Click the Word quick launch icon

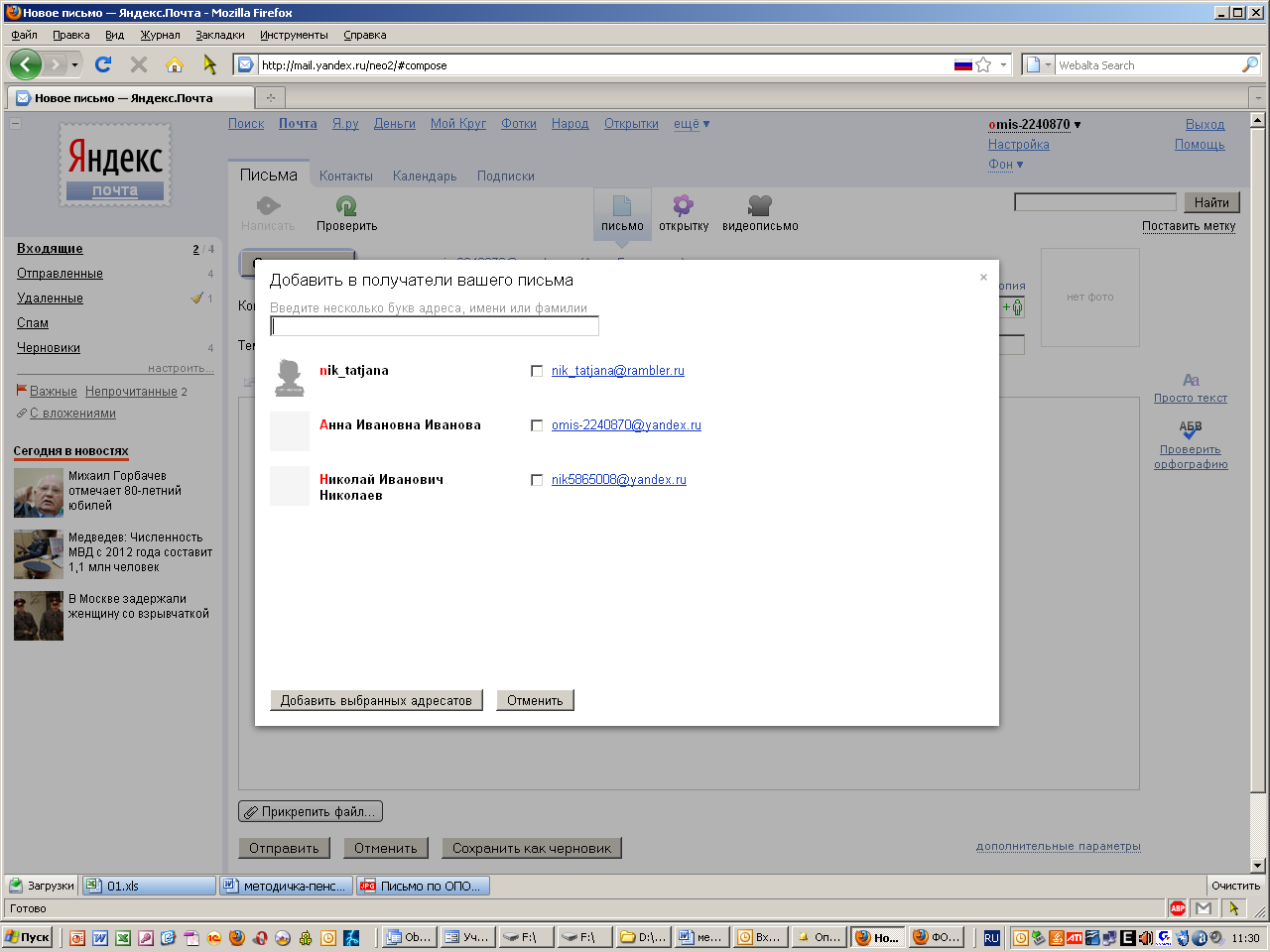tap(100, 937)
